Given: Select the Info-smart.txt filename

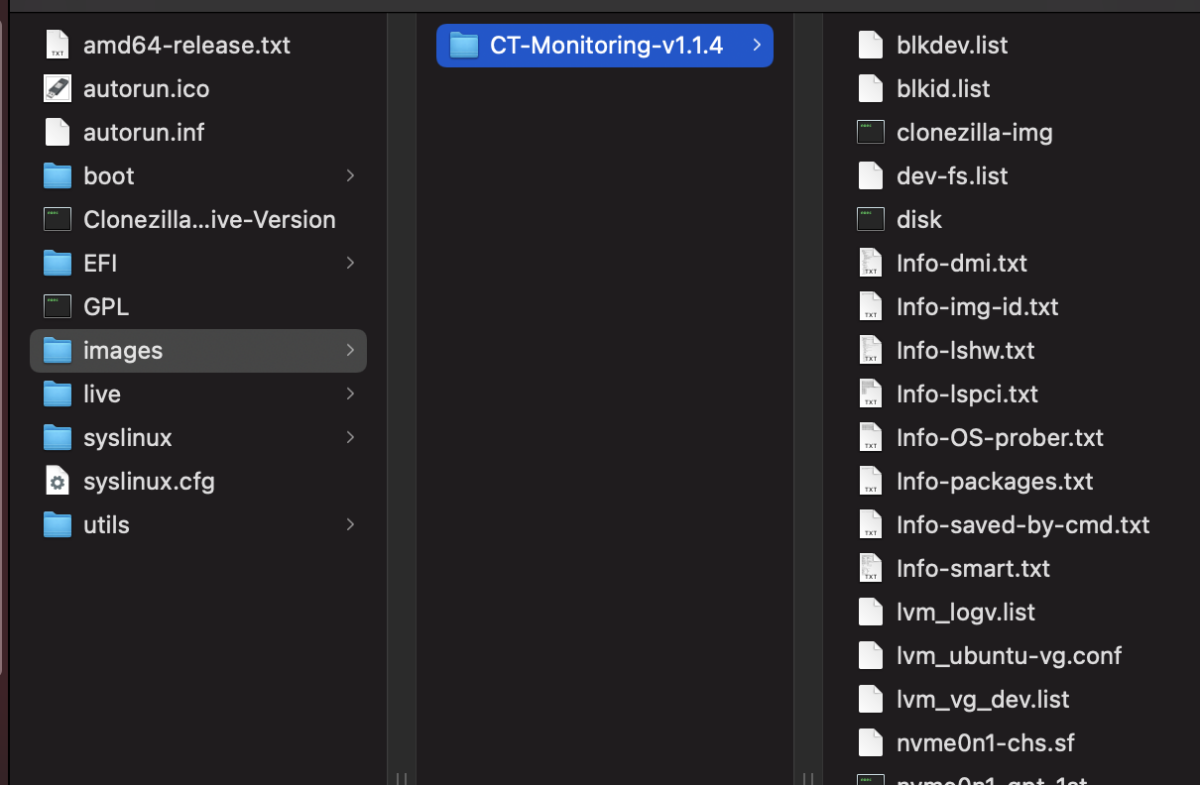Looking at the screenshot, I should [974, 568].
